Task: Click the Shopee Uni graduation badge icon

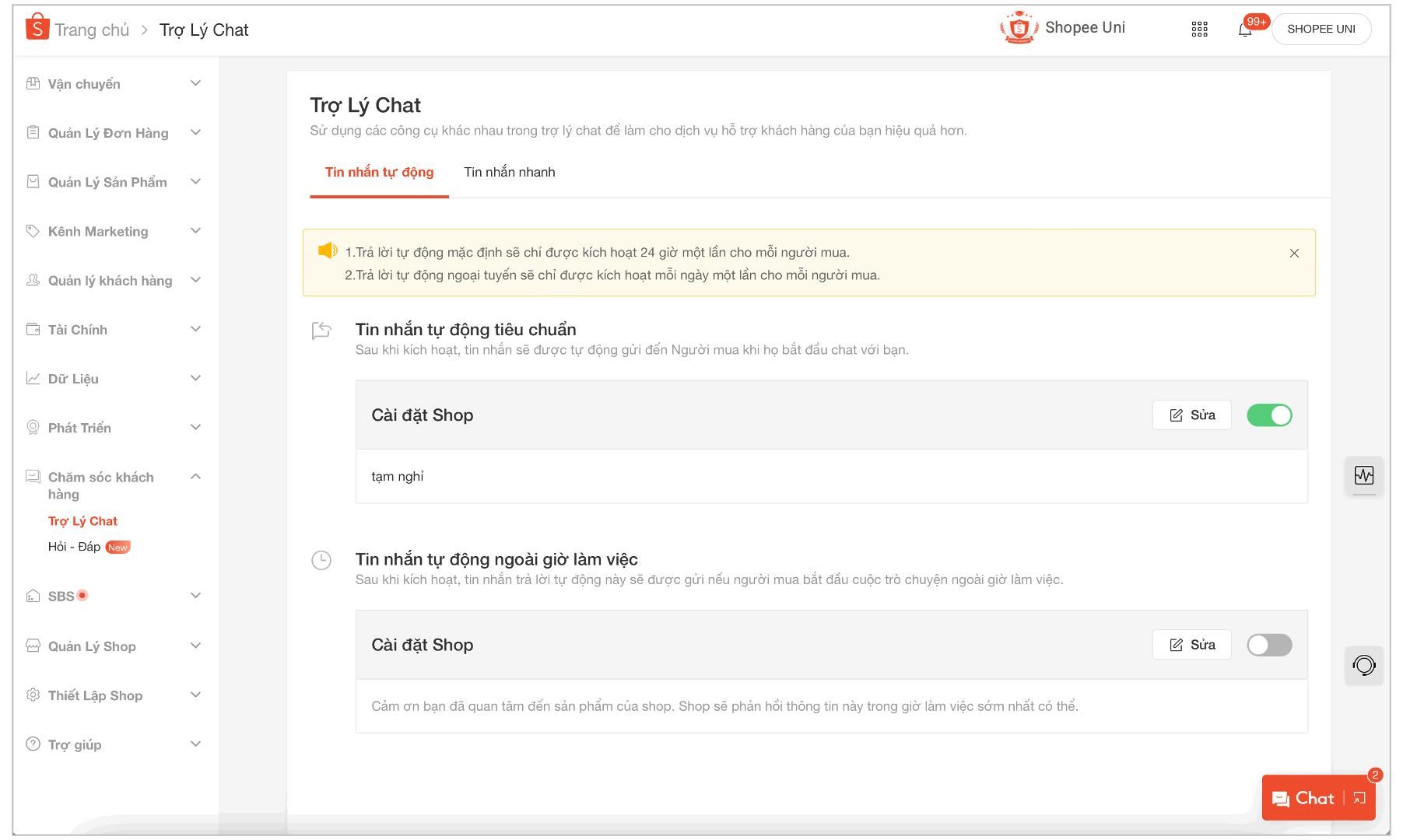Action: 1019,28
